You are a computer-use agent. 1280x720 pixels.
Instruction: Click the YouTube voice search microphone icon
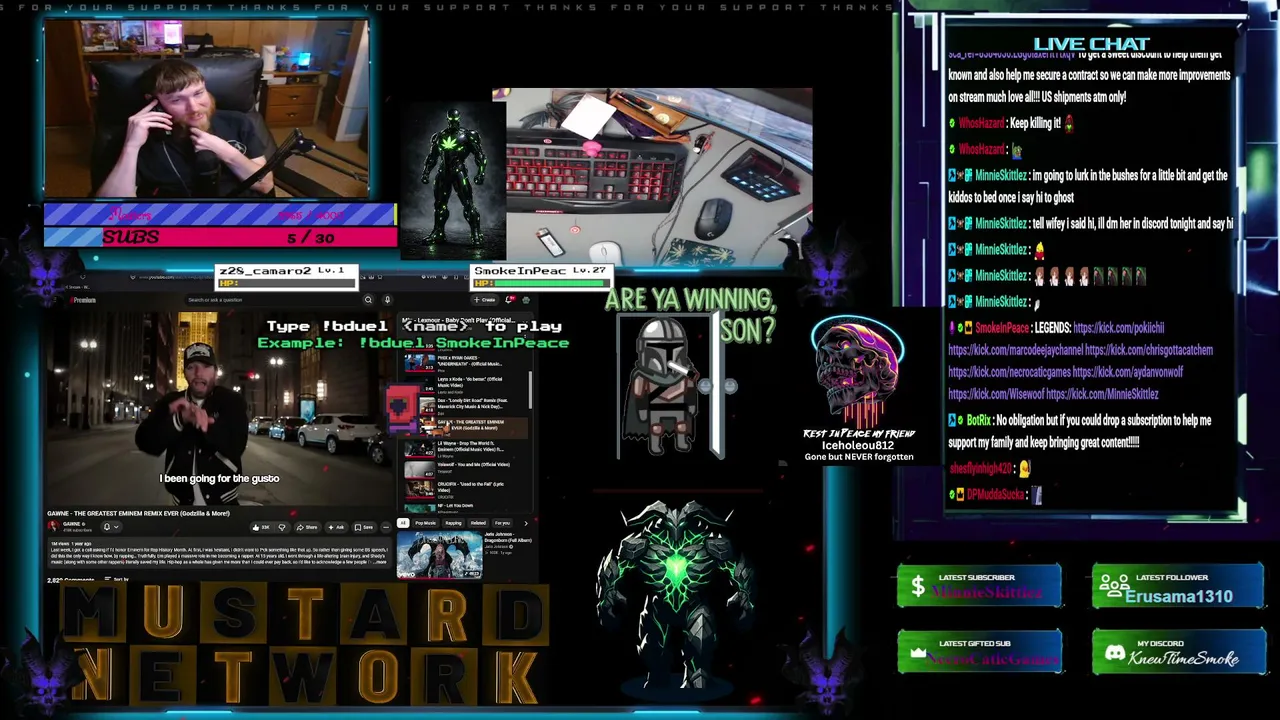point(387,300)
